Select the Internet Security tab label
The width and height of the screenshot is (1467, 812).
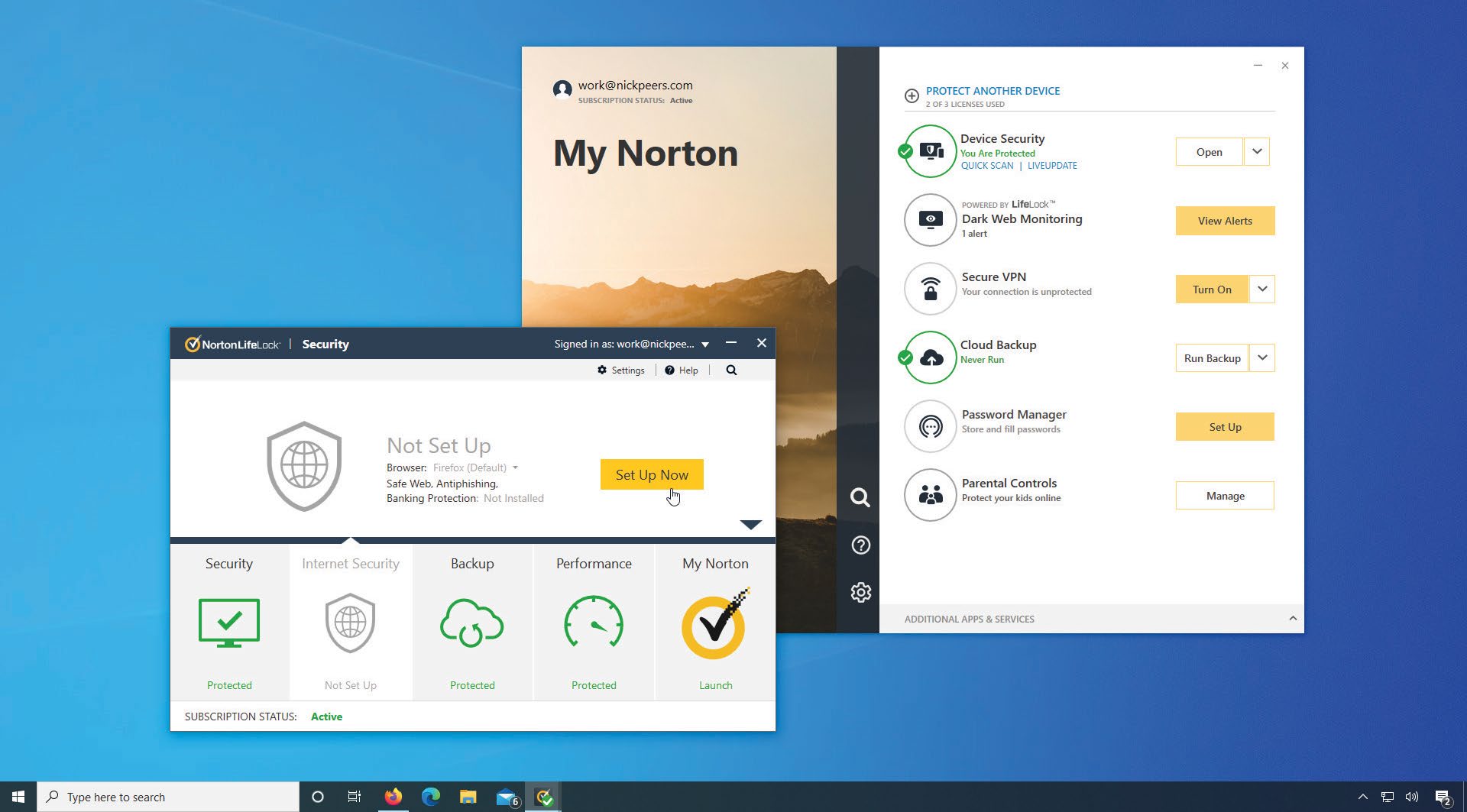[x=351, y=563]
